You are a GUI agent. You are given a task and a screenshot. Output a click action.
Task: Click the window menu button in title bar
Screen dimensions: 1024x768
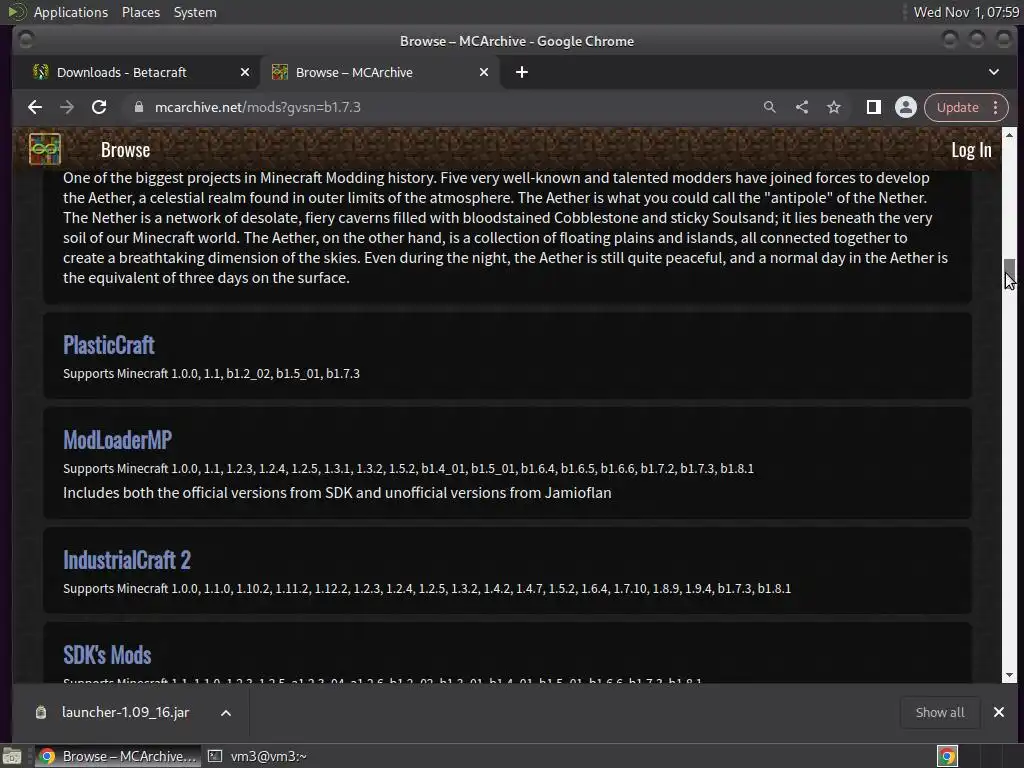click(x=26, y=40)
